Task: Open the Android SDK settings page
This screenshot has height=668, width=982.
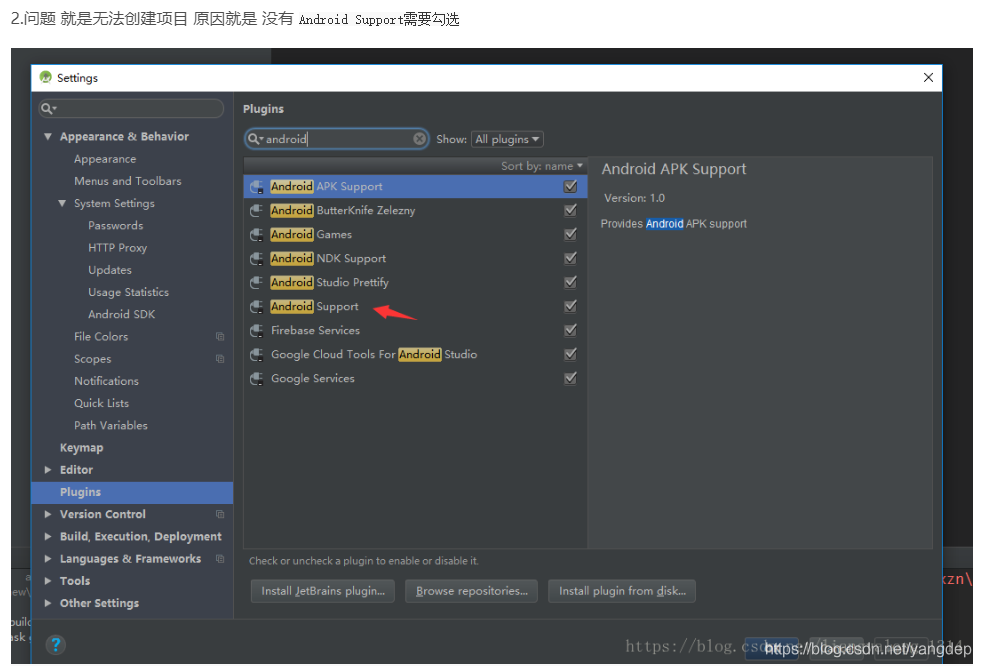Action: click(x=121, y=314)
